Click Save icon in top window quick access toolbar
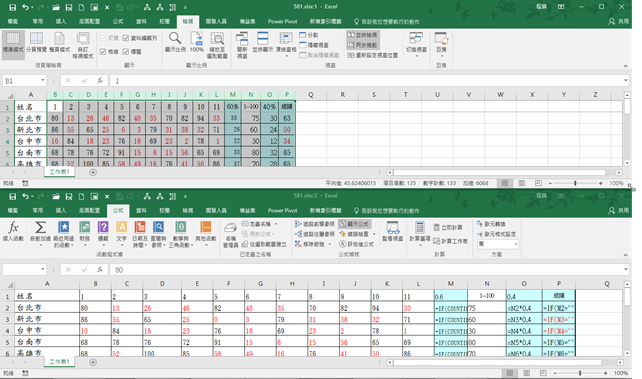This screenshot has height=379, width=642. point(13,7)
